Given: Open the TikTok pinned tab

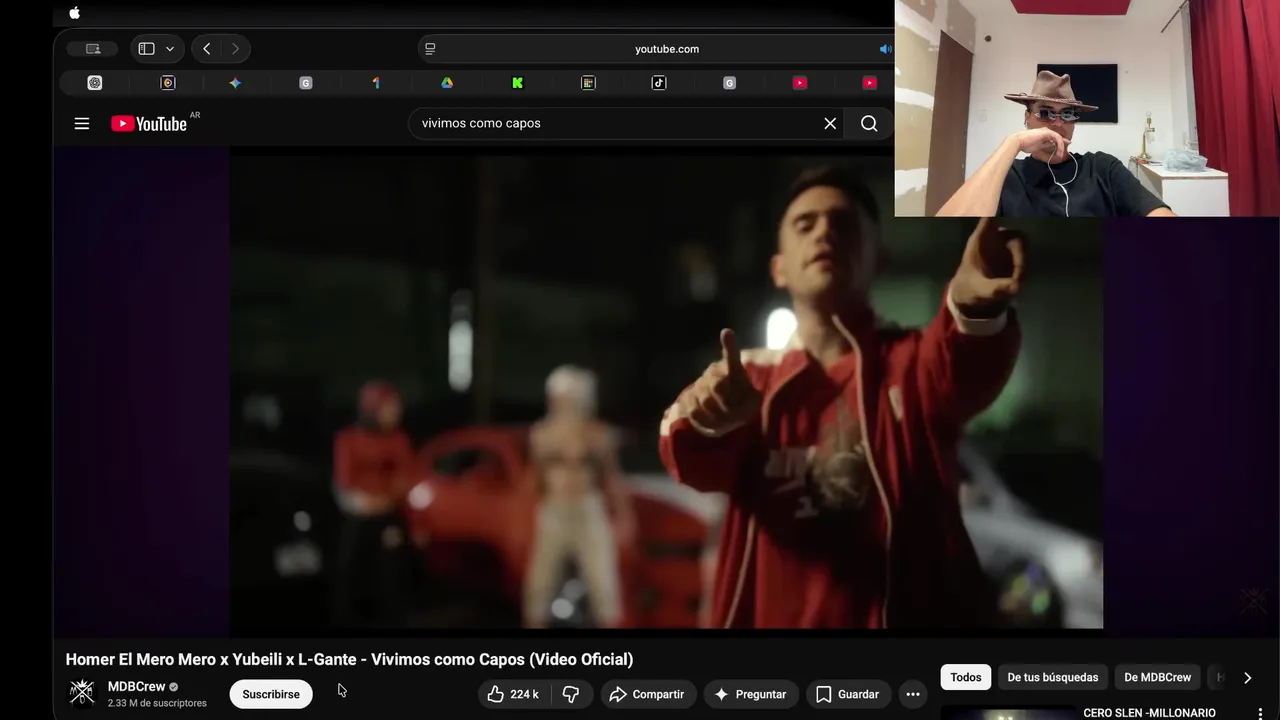Looking at the screenshot, I should tap(659, 83).
